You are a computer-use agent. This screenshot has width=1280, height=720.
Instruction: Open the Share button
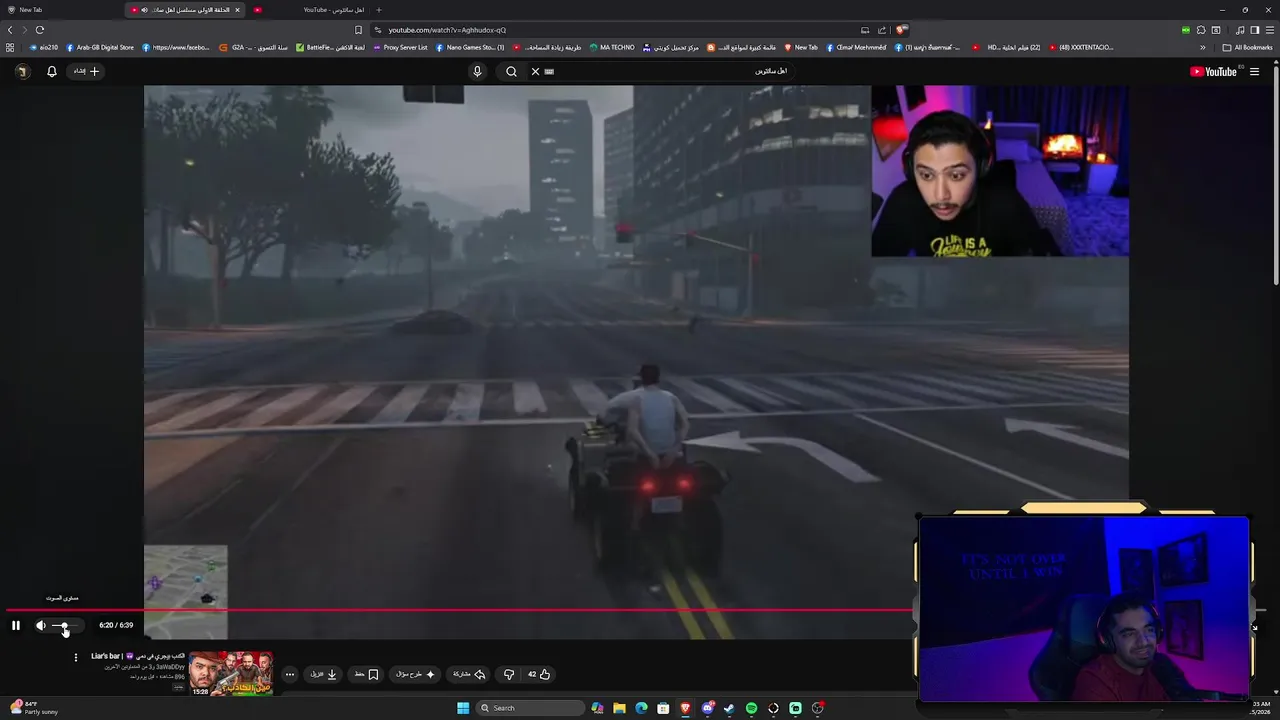(469, 674)
